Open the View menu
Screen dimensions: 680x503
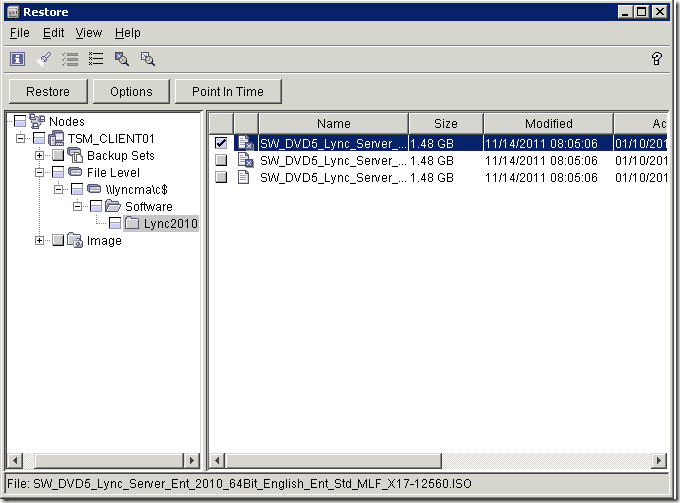(x=89, y=33)
